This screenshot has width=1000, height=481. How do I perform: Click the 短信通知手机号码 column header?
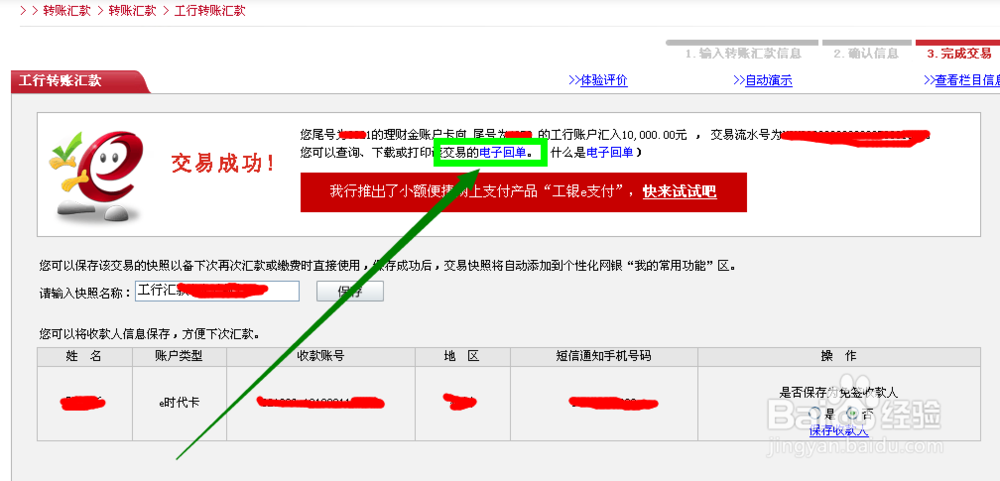(604, 357)
